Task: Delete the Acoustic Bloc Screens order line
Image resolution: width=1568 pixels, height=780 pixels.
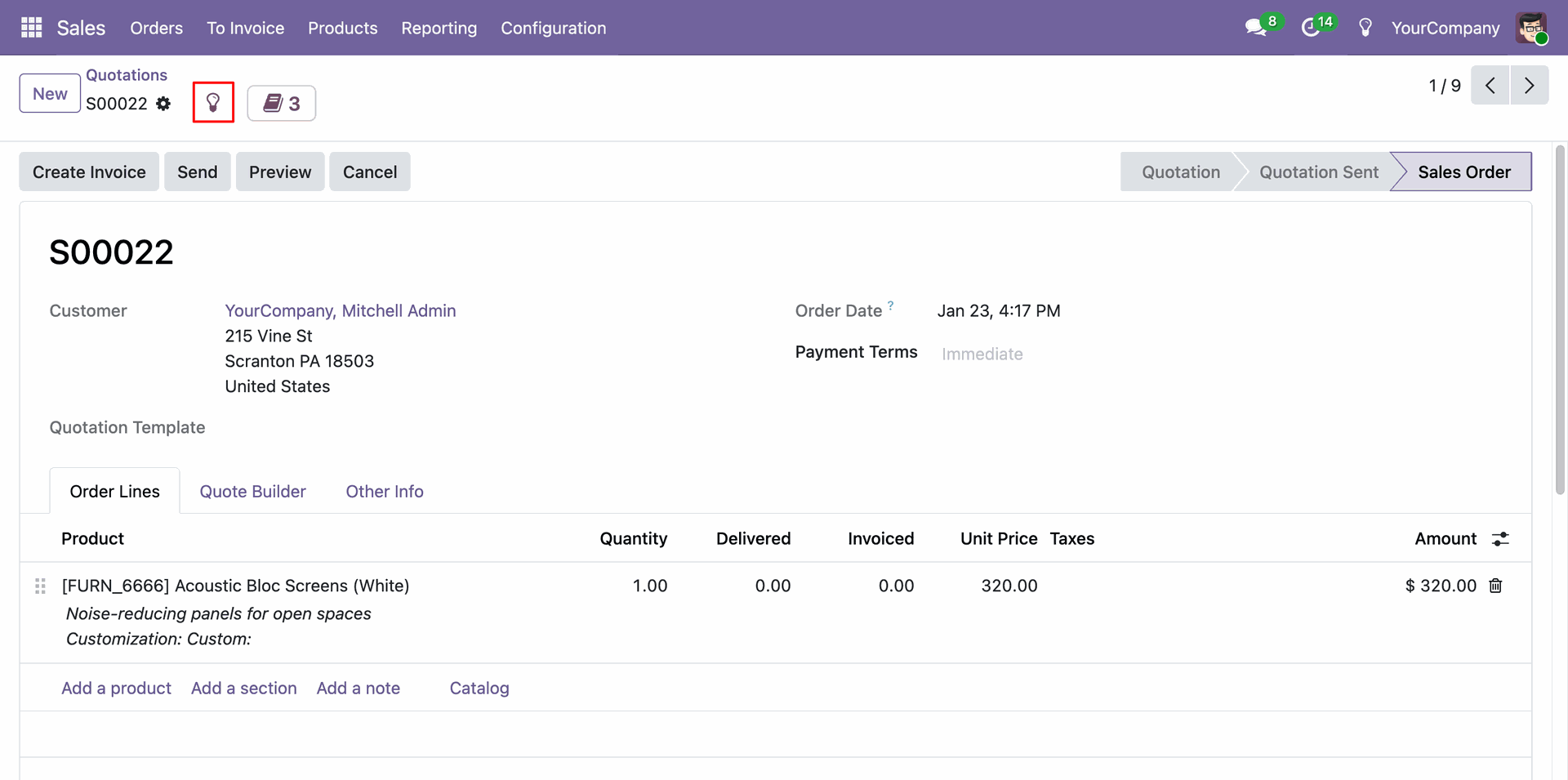Action: [1495, 586]
